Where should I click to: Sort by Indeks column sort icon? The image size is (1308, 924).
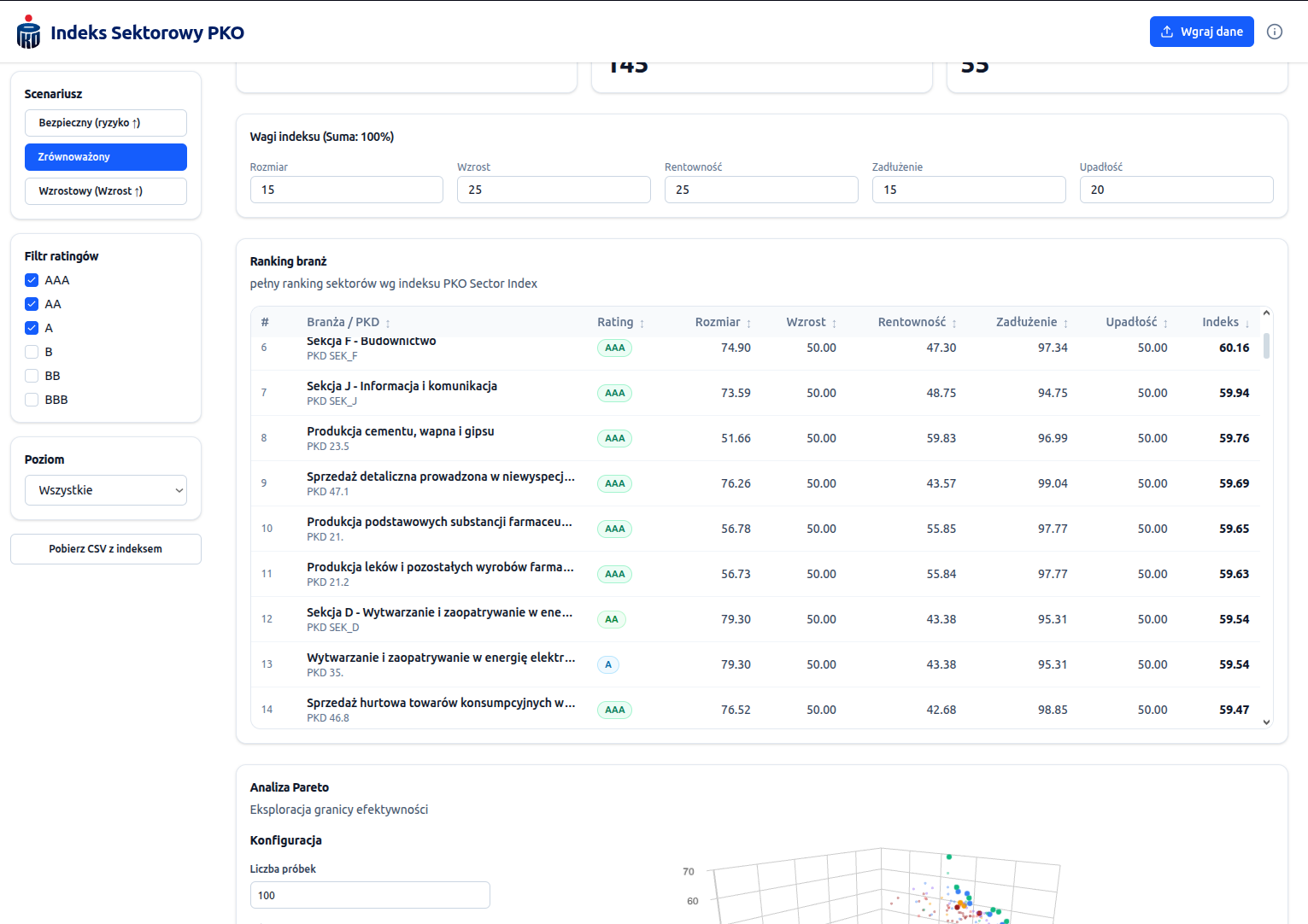(x=1246, y=324)
